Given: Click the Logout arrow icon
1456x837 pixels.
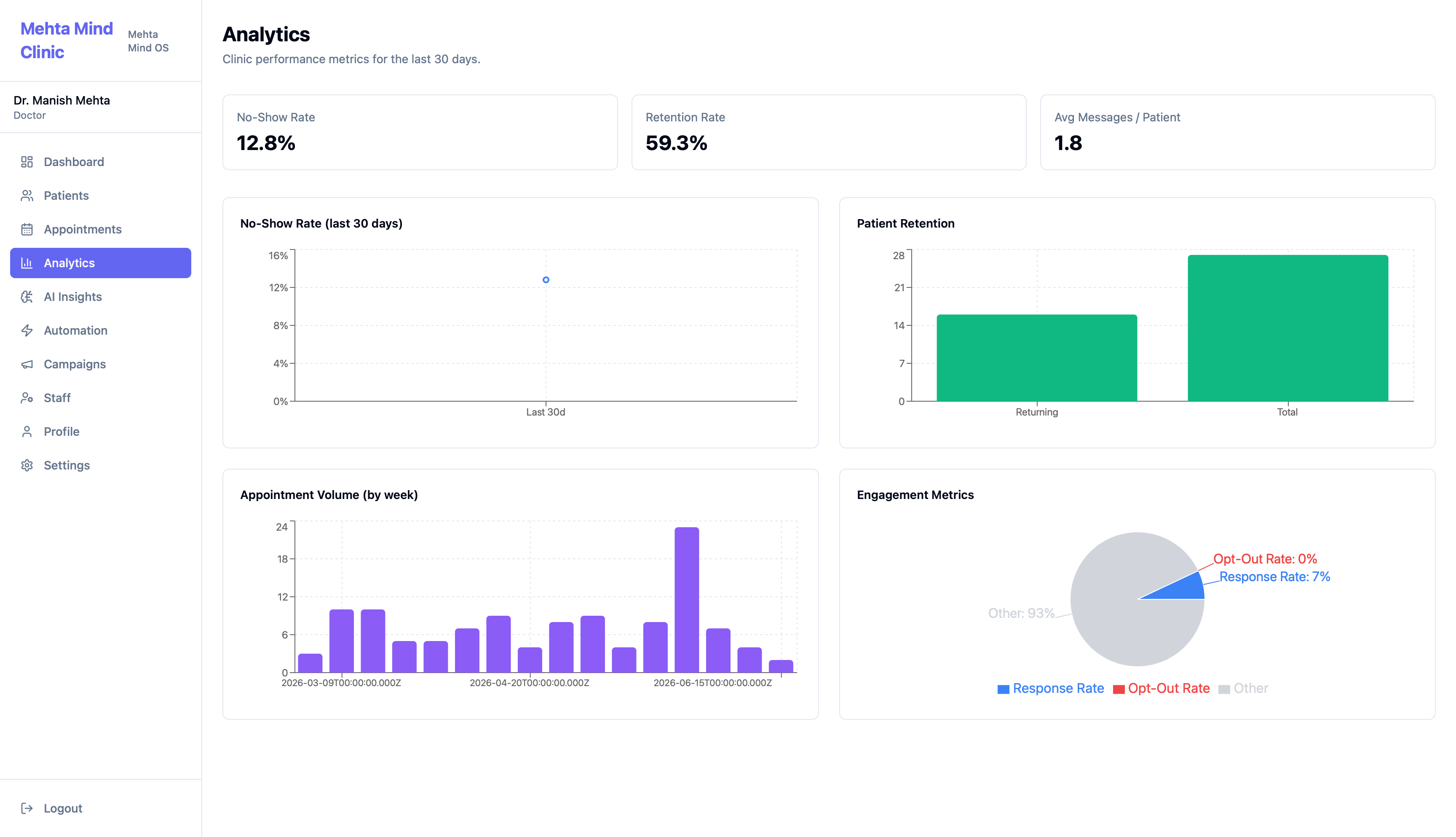Looking at the screenshot, I should [27, 808].
